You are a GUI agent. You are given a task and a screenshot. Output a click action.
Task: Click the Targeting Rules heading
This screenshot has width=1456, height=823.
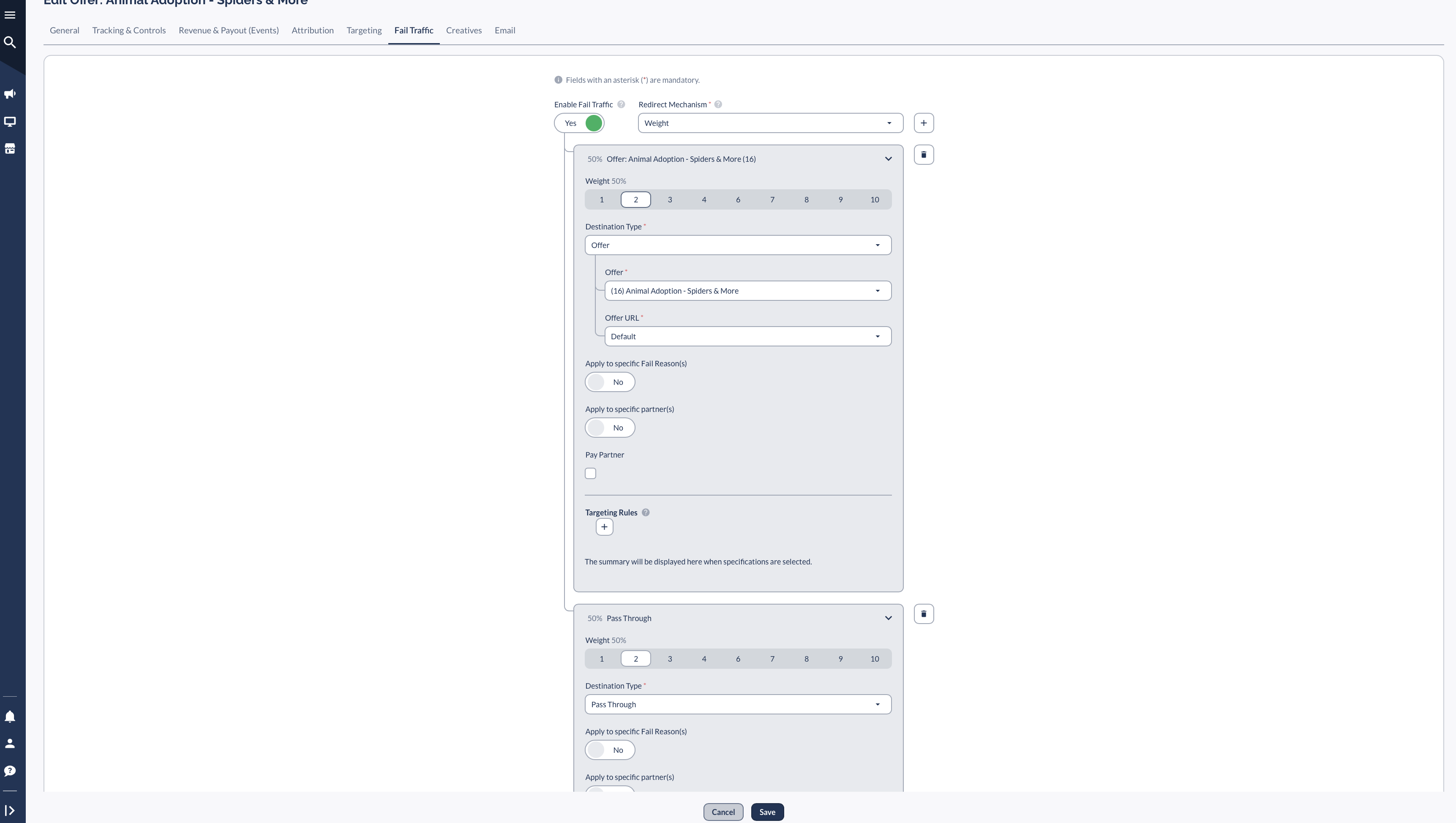click(611, 512)
